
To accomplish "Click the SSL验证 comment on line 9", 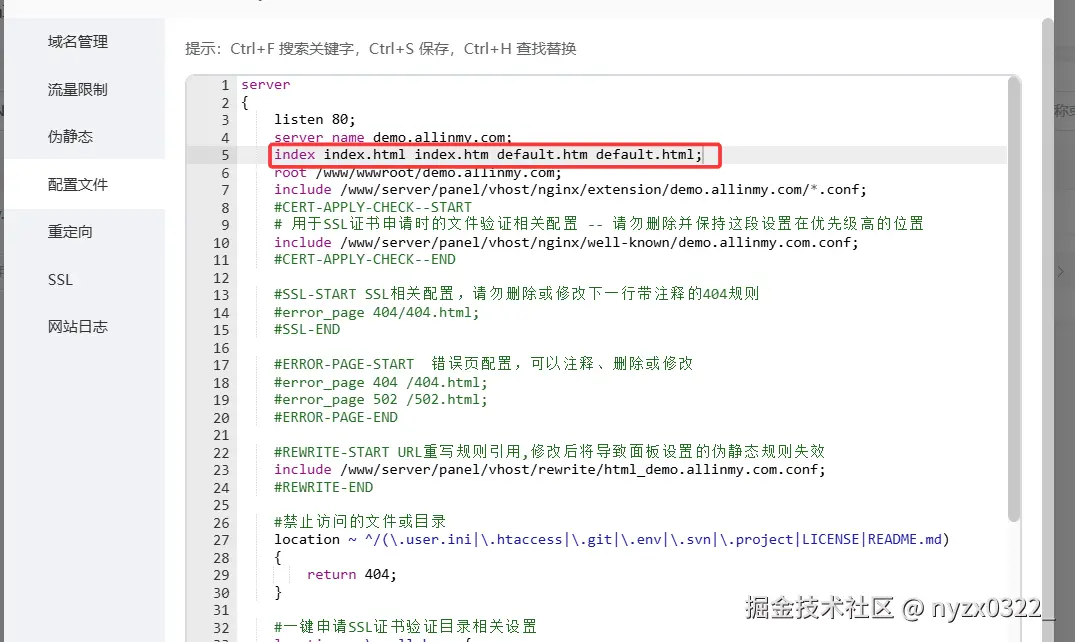I will click(599, 224).
